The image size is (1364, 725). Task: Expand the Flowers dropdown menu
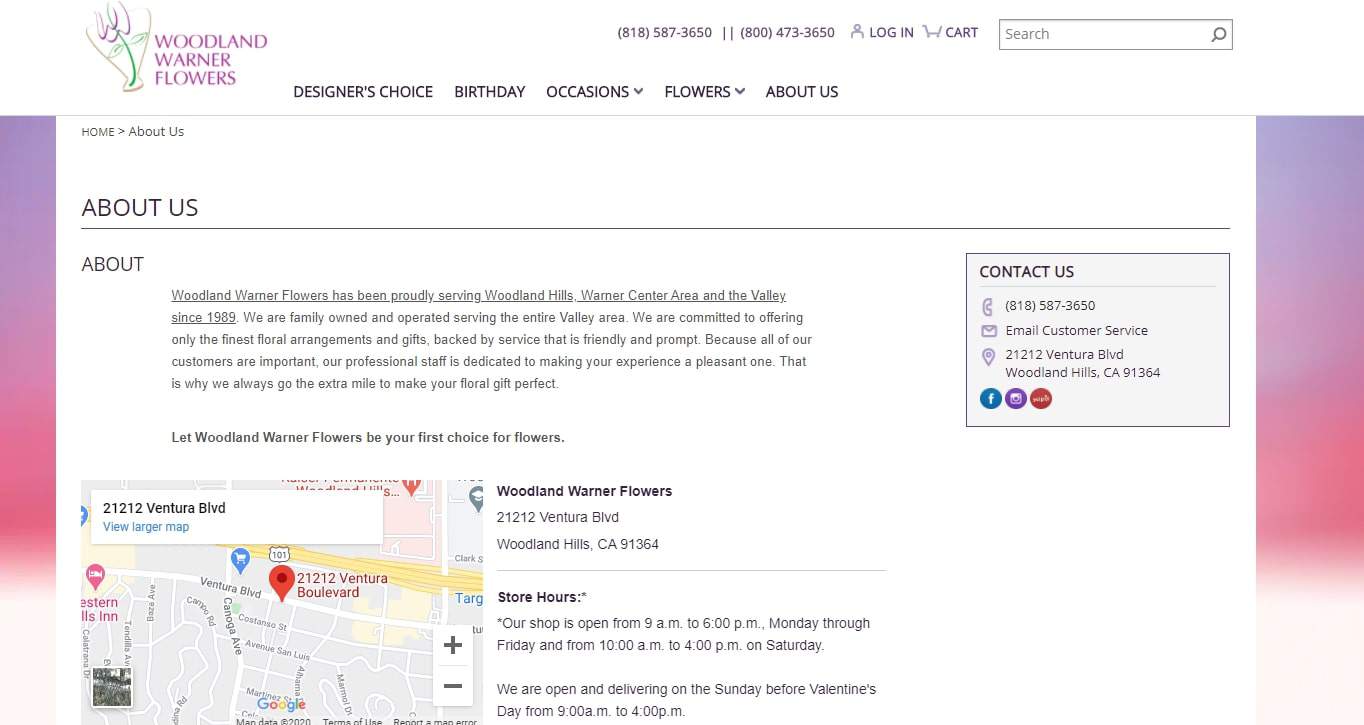point(705,92)
